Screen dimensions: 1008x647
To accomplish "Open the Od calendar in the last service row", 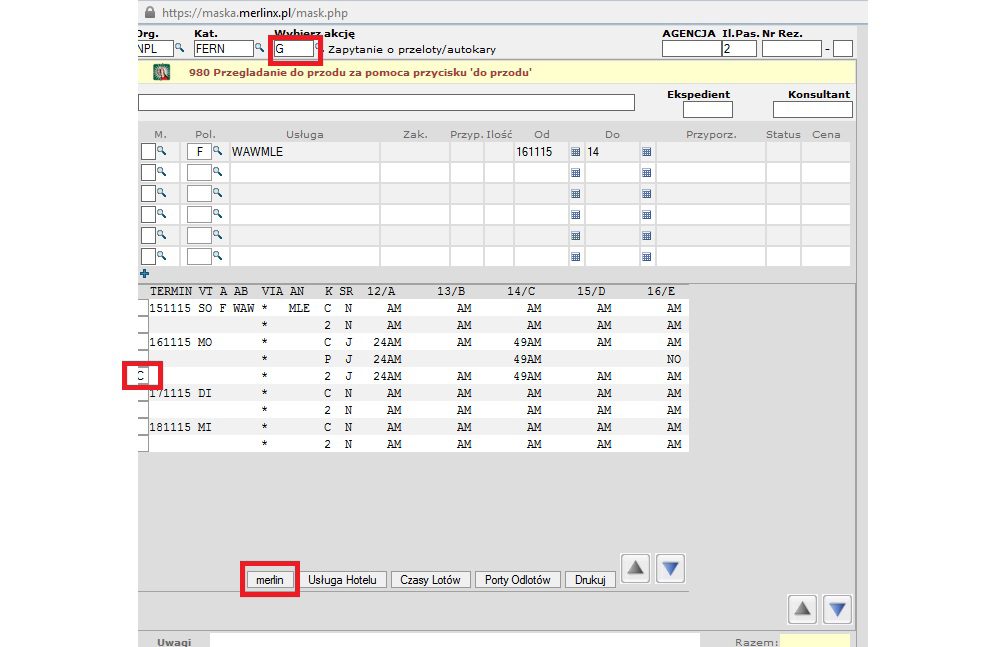I will tap(575, 257).
